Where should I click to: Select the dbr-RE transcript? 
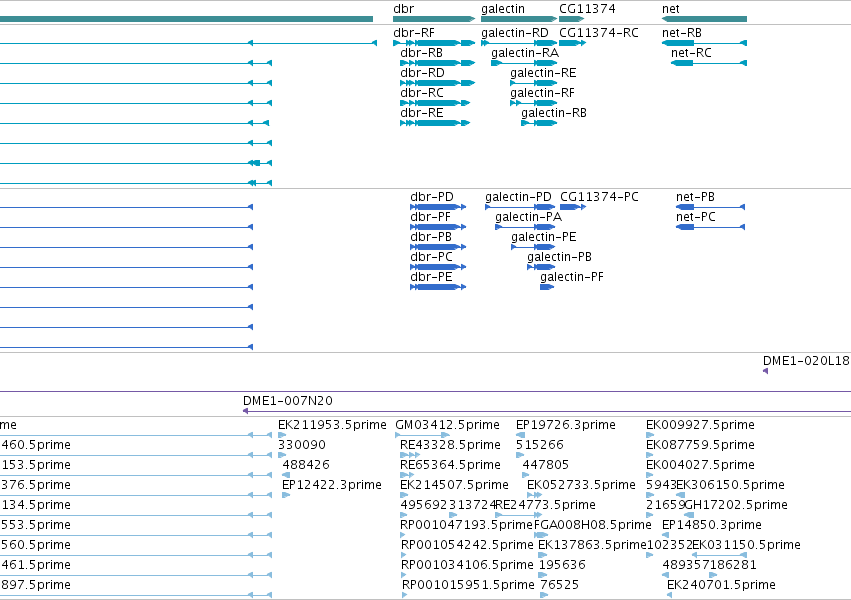point(435,123)
